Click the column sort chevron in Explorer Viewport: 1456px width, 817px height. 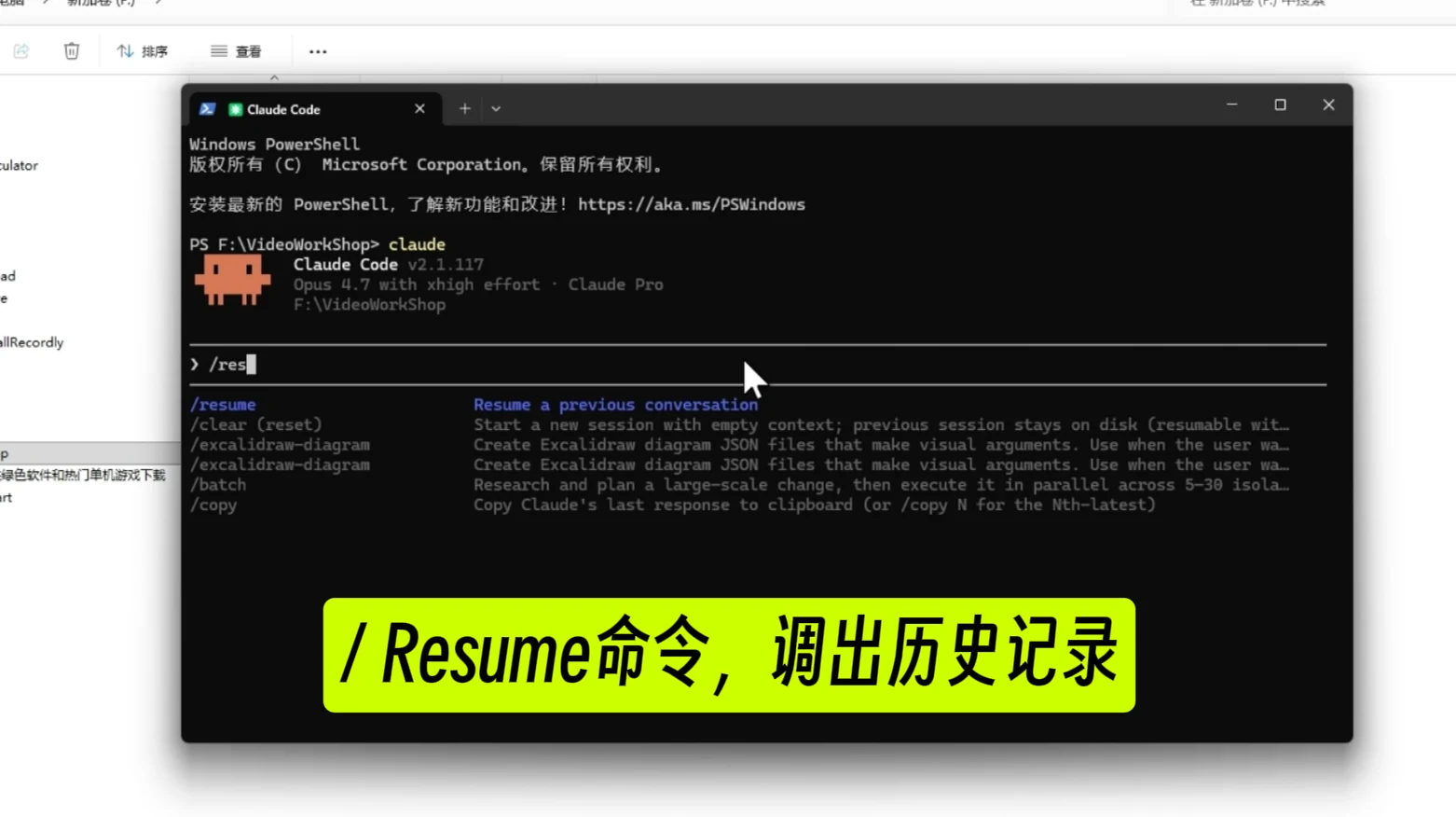point(274,78)
